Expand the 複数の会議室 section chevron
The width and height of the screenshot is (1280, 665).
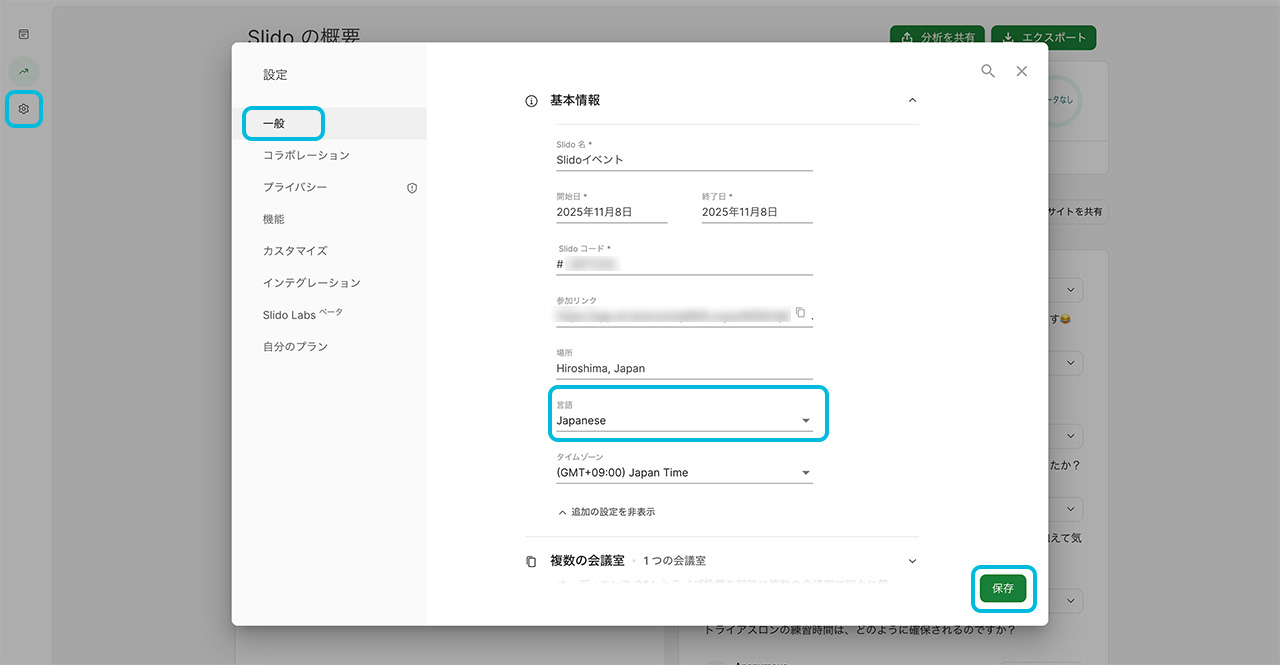point(911,561)
